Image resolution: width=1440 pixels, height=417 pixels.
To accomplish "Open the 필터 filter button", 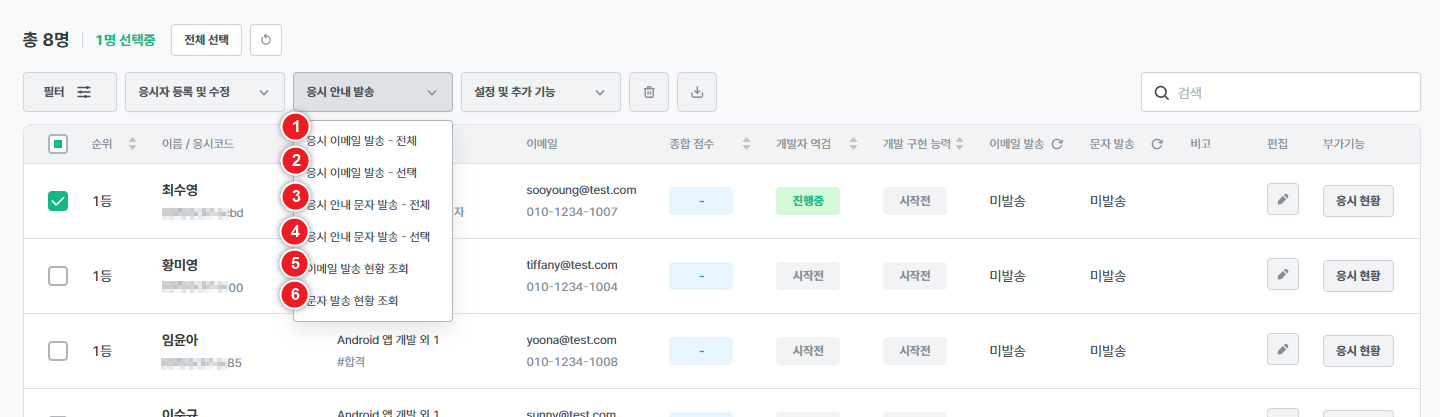I will click(x=69, y=92).
